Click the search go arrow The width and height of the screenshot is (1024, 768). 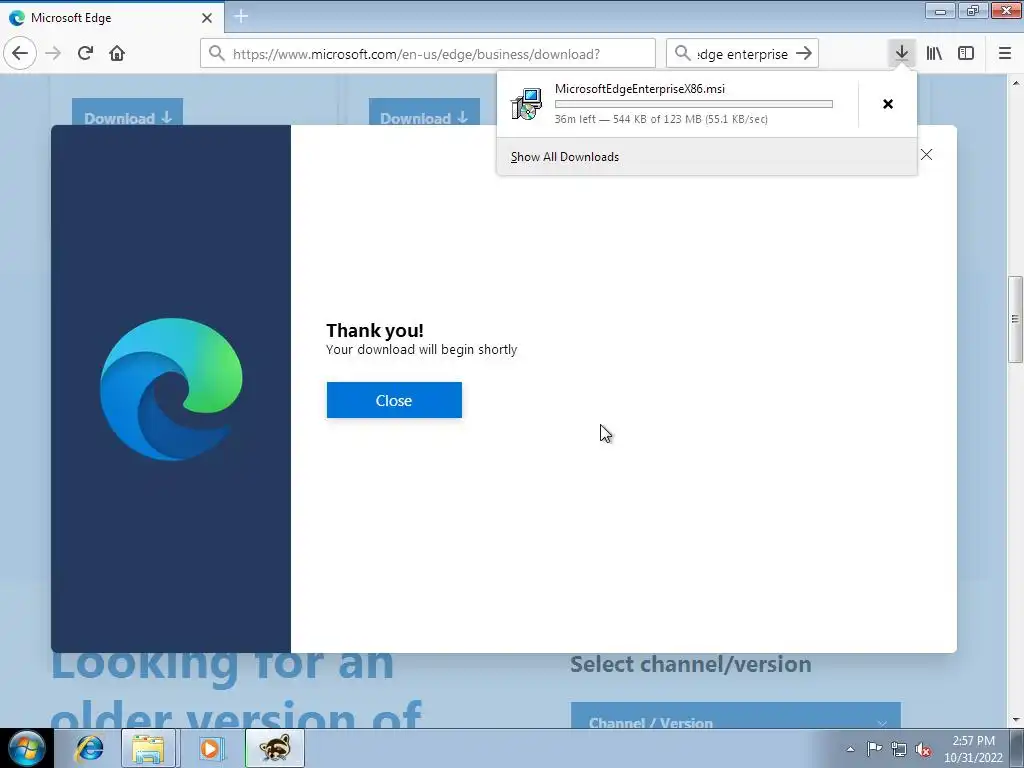tap(804, 54)
